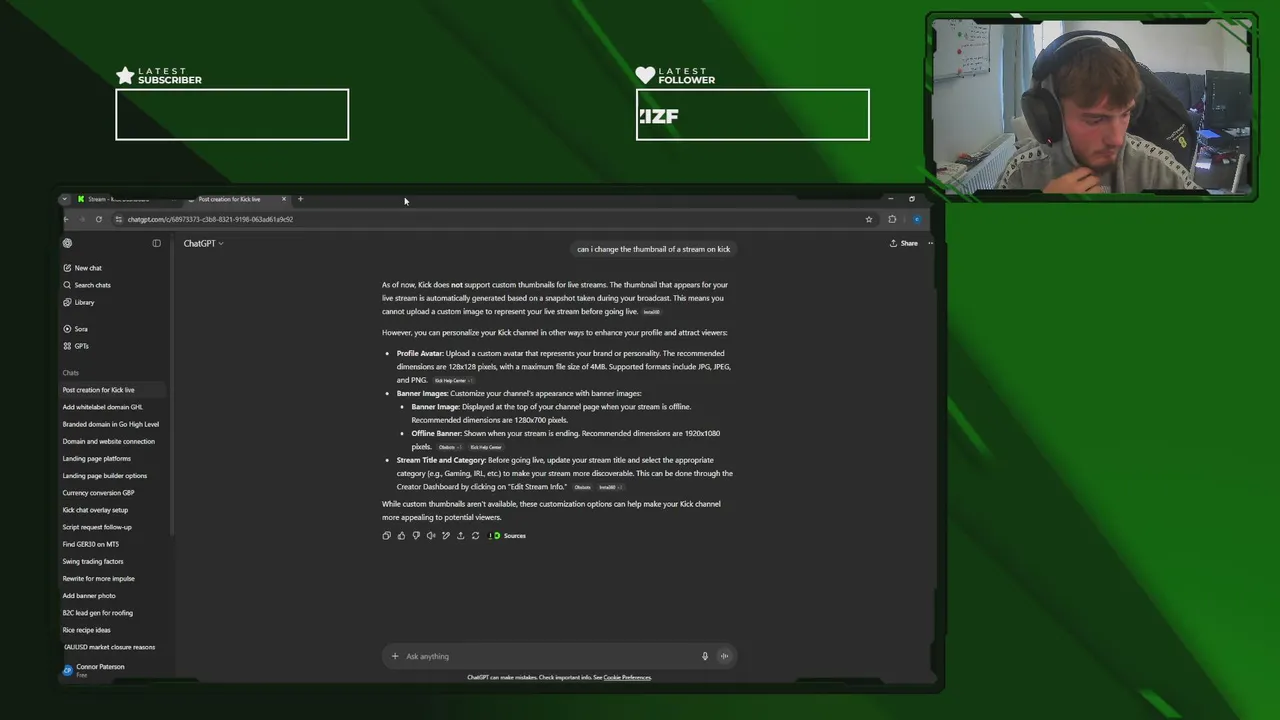Open the Add whitelabel domain GHL chat
Viewport: 1280px width, 720px height.
tap(113, 407)
